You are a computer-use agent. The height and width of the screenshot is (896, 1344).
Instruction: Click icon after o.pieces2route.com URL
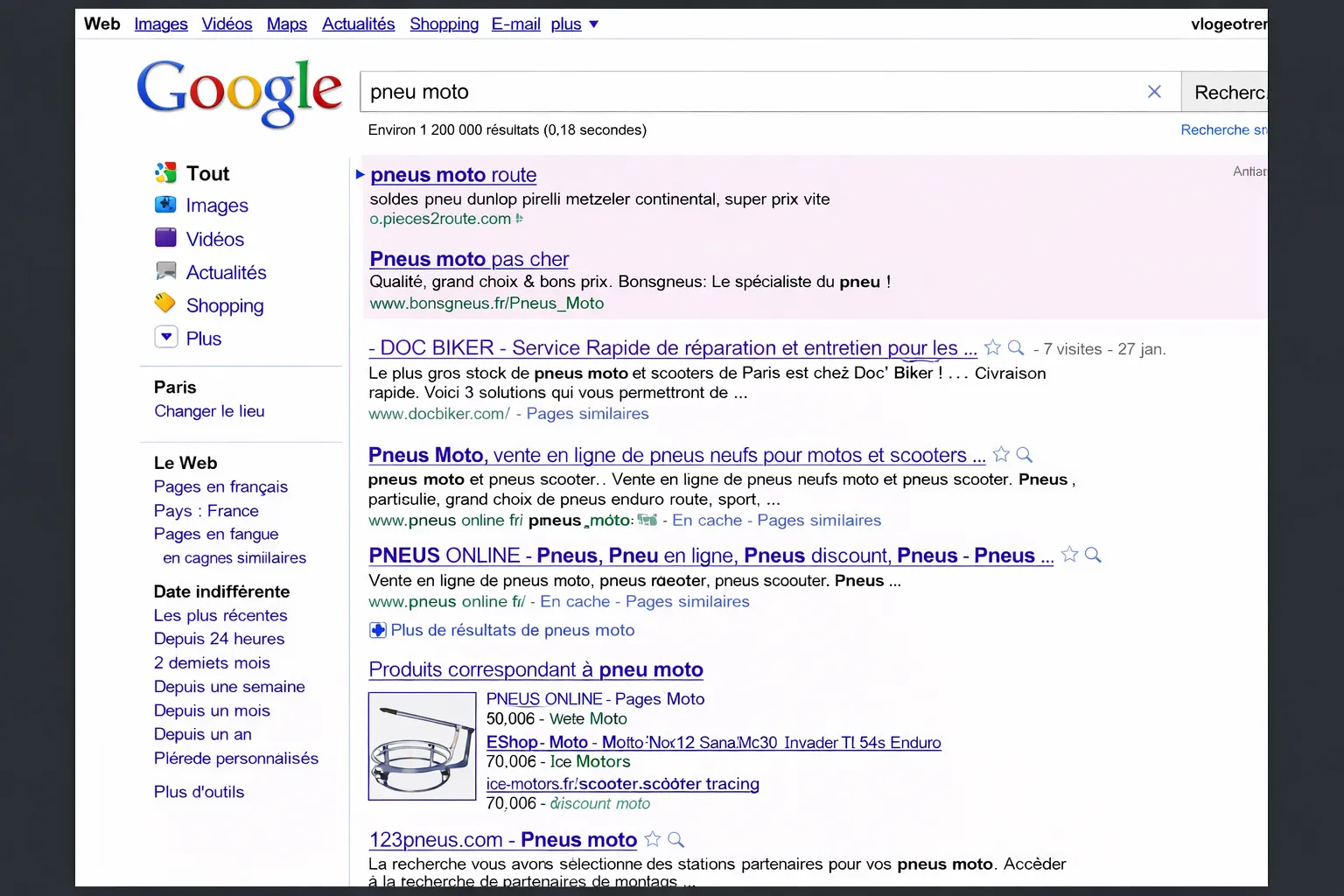(519, 219)
